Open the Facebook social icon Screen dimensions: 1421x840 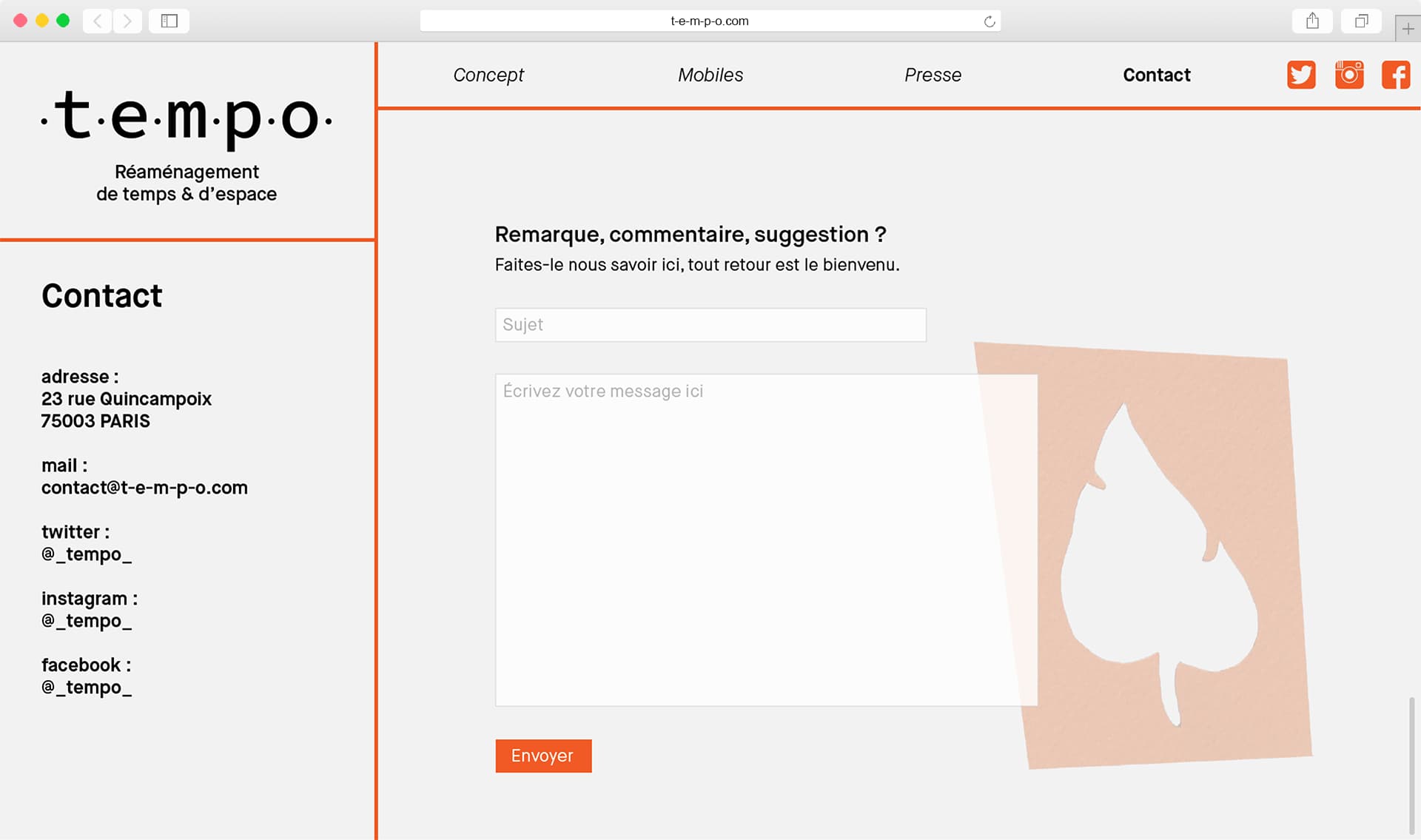click(x=1396, y=75)
